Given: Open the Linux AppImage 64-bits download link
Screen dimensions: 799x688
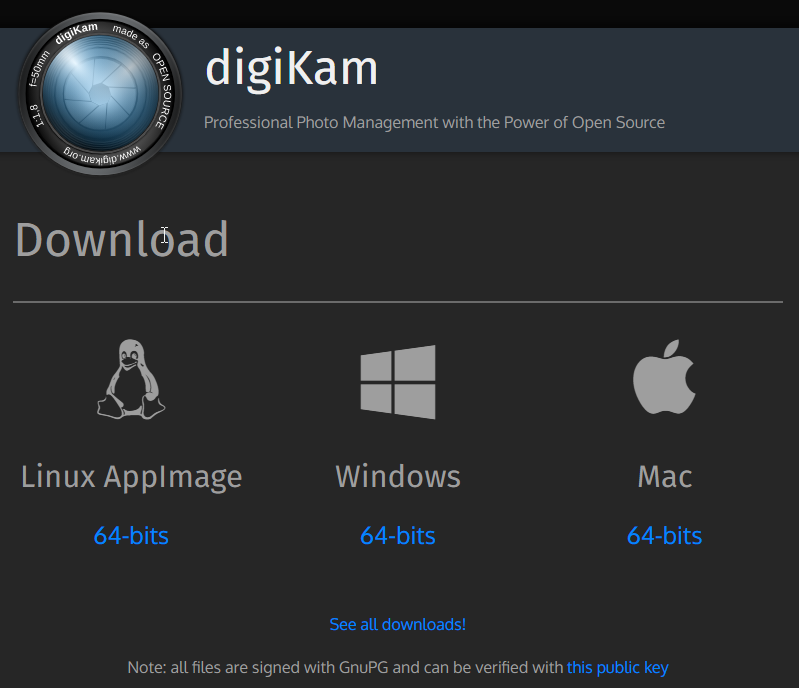Looking at the screenshot, I should click(131, 536).
